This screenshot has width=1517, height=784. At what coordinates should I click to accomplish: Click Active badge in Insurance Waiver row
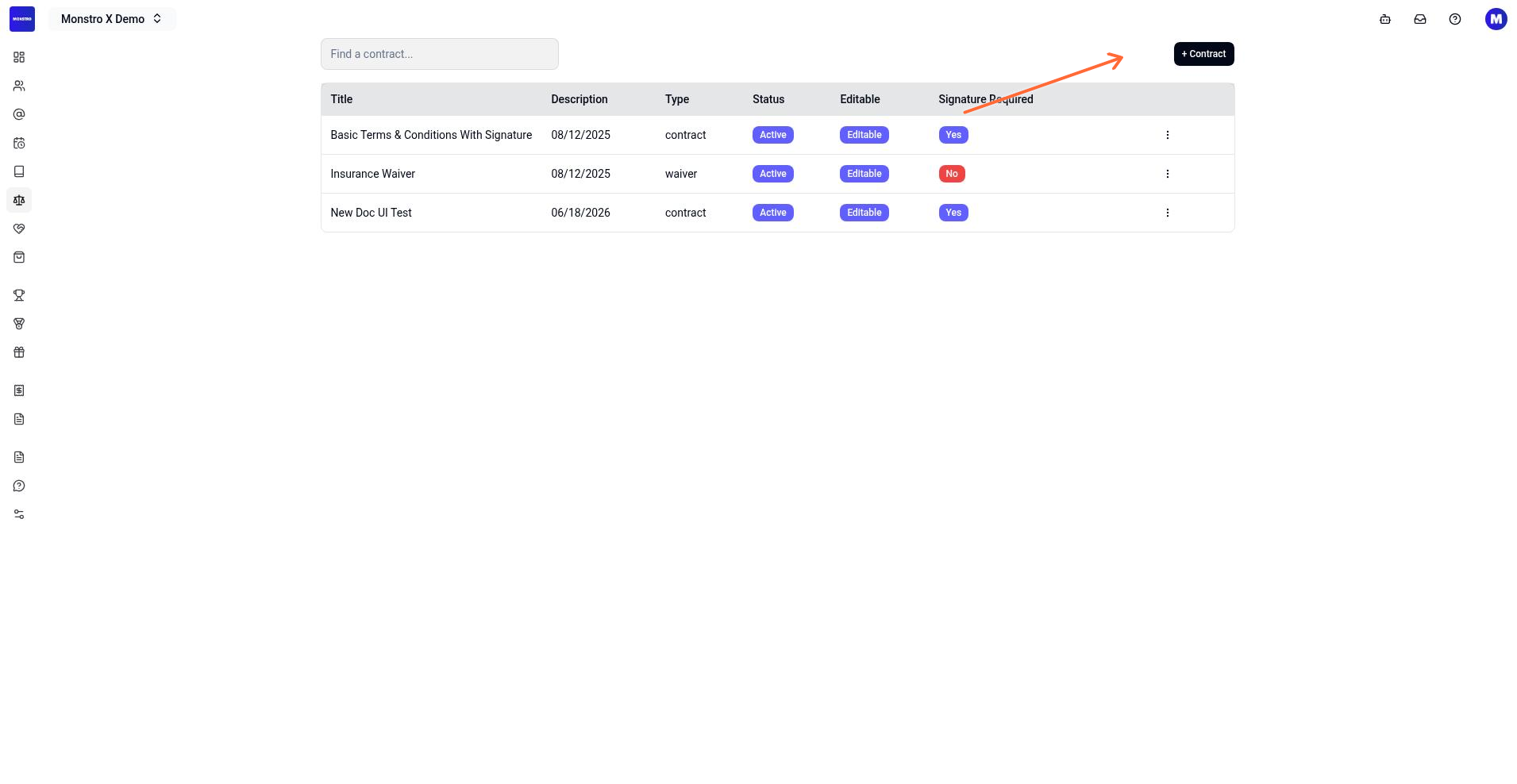[773, 174]
